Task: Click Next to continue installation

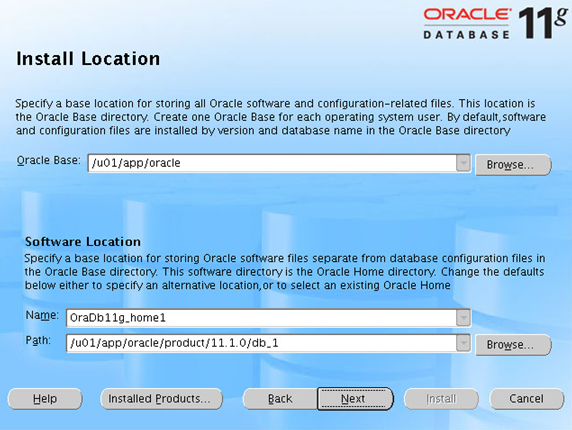Action: coord(355,399)
